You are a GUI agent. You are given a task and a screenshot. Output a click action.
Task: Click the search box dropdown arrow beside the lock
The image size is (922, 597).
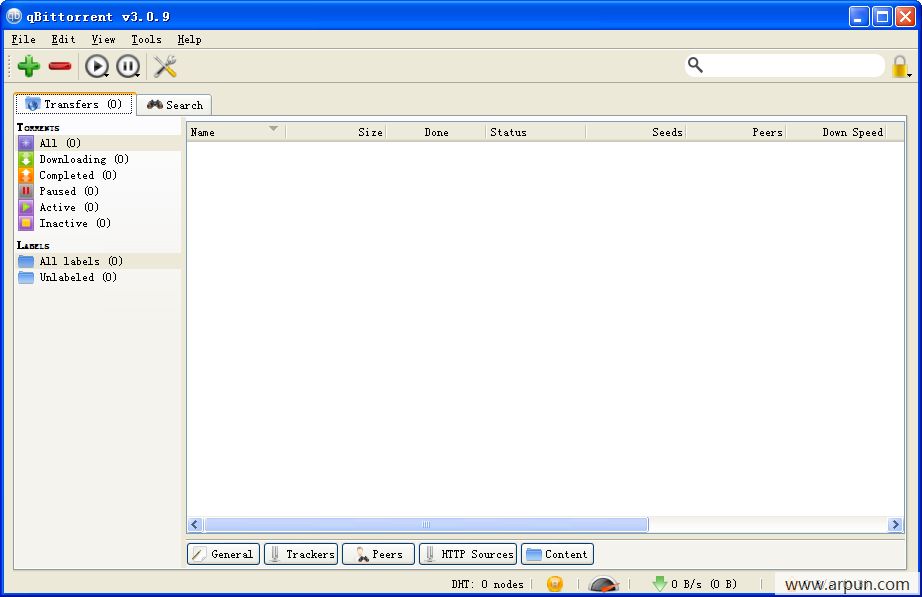[909, 72]
